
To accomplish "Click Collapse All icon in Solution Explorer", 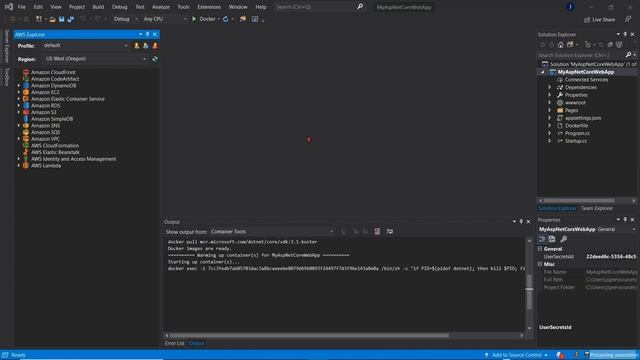I will 610,44.
